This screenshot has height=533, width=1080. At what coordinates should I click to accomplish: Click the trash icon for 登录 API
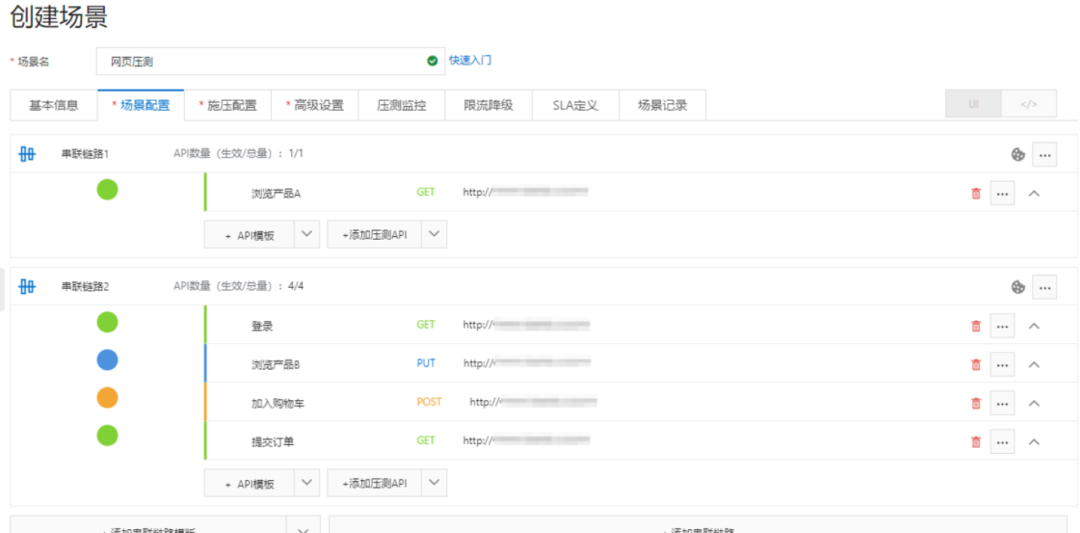(x=975, y=326)
